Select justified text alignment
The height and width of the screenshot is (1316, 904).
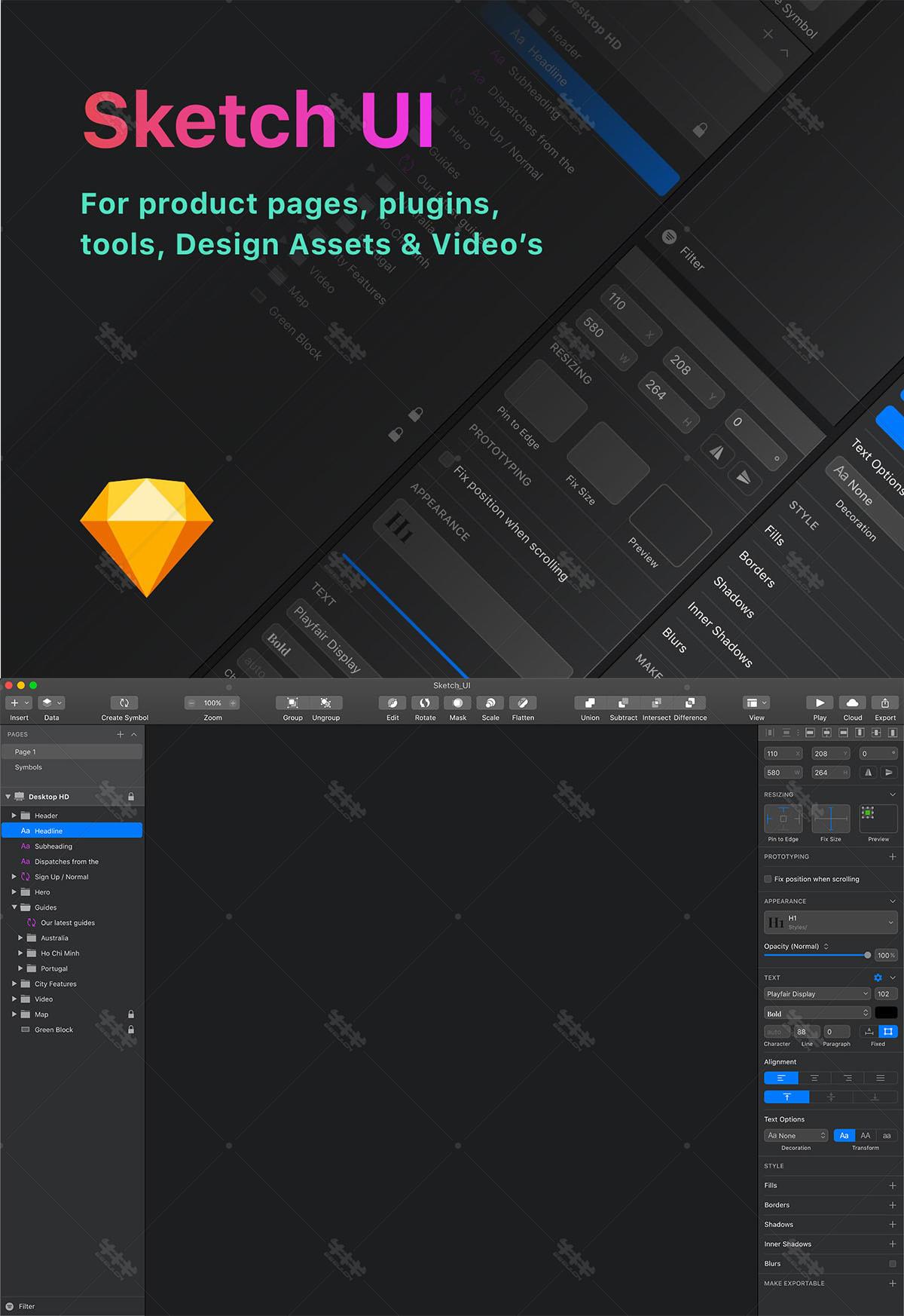click(x=881, y=1078)
